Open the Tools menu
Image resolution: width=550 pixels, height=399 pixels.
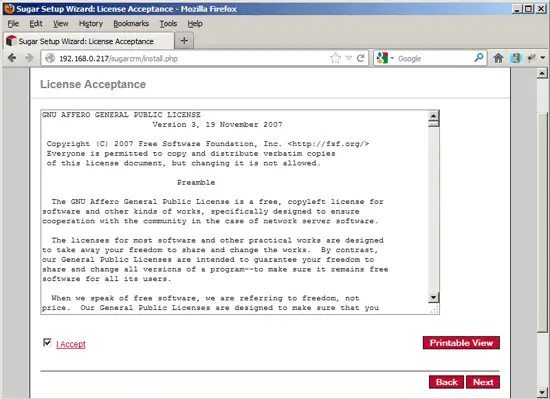[168, 23]
